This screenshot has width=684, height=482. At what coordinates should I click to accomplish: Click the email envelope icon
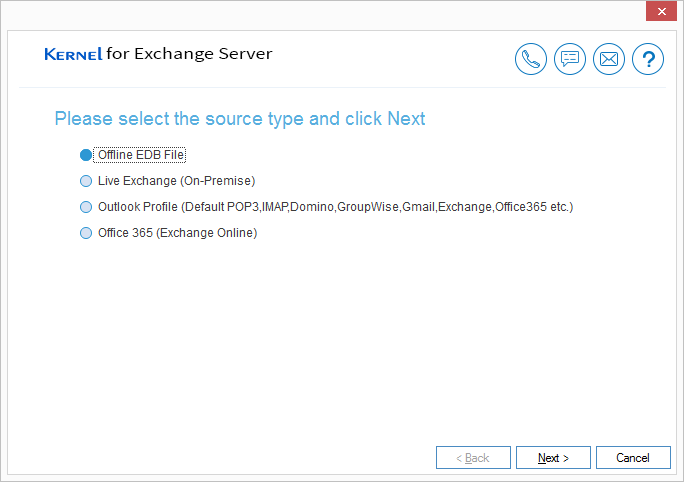pos(609,59)
